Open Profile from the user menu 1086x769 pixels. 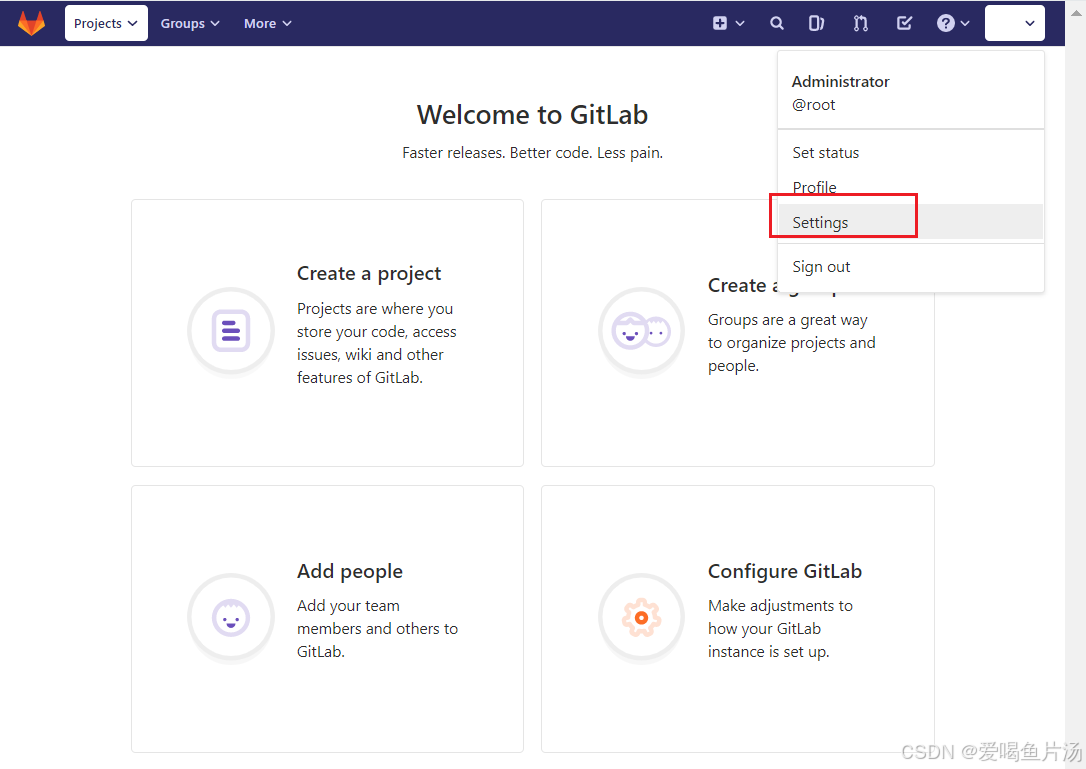(911, 187)
